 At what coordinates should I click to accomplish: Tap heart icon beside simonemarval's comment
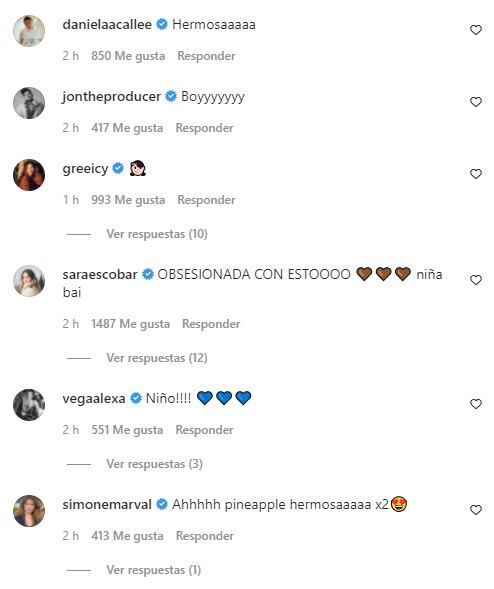click(x=476, y=510)
